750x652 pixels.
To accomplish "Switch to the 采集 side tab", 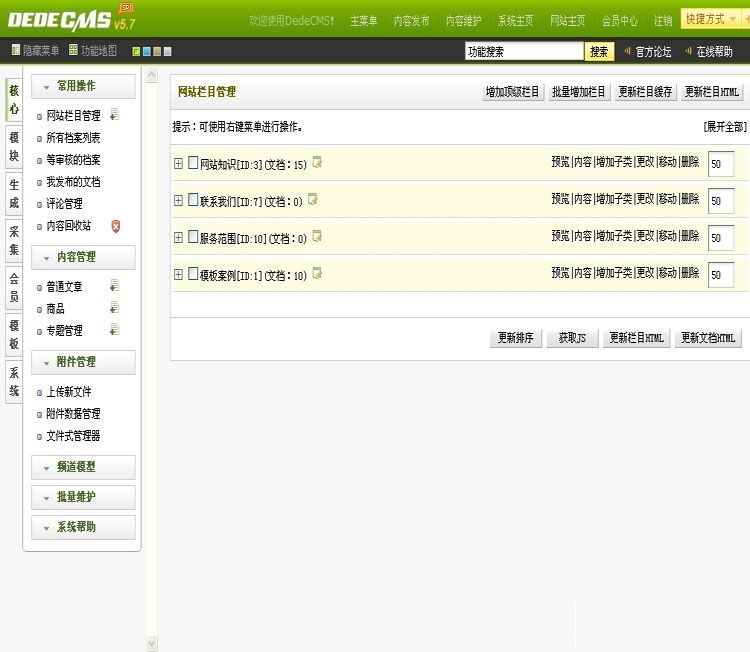I will (x=14, y=241).
